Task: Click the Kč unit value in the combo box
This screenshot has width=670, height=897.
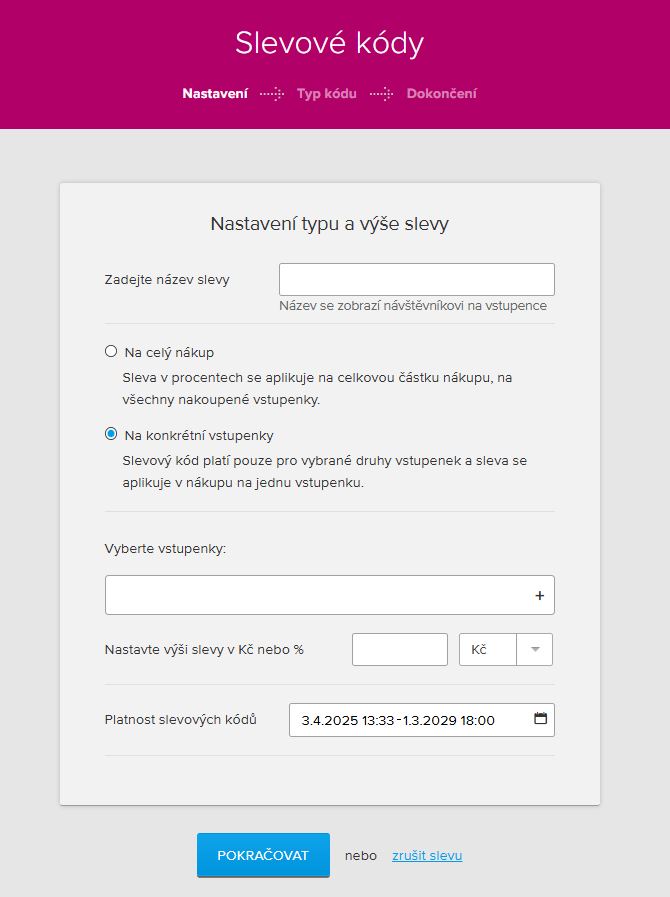Action: click(486, 649)
